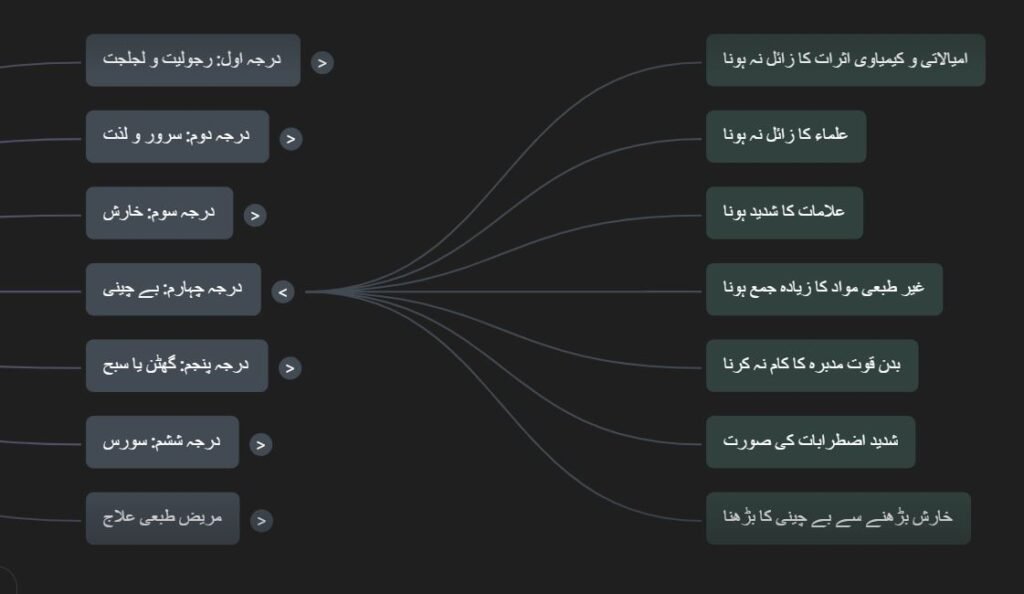Select the 'درجہ سوم: خارش' node
This screenshot has width=1024, height=594.
[x=159, y=213]
